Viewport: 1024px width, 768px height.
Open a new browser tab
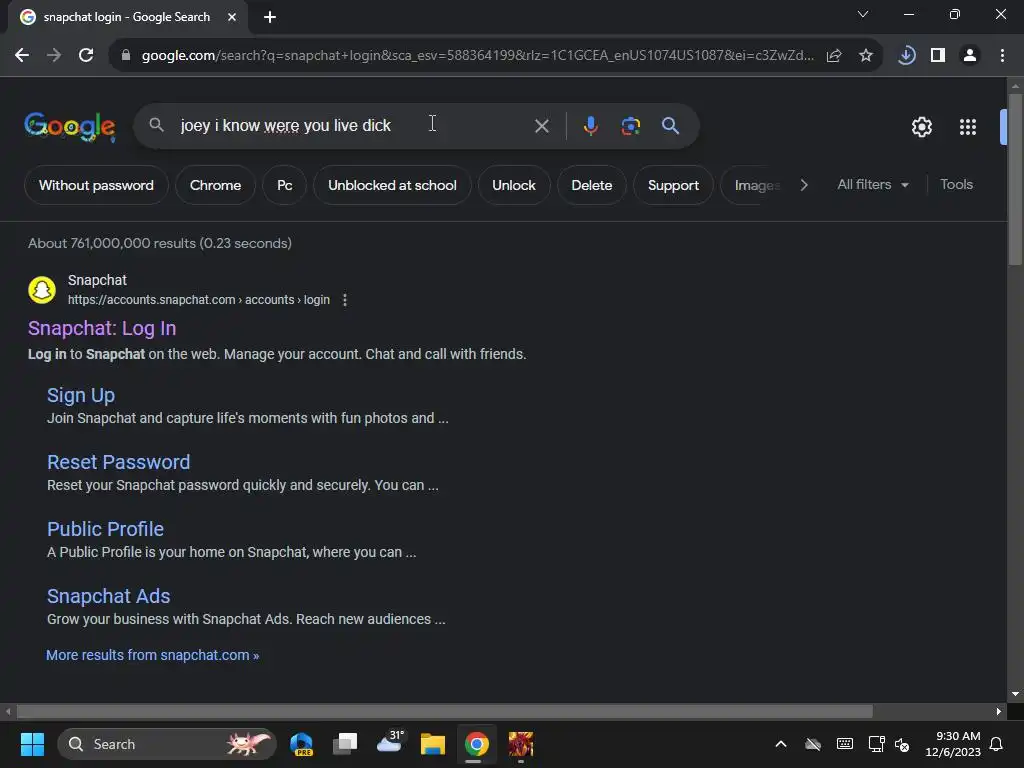(270, 17)
